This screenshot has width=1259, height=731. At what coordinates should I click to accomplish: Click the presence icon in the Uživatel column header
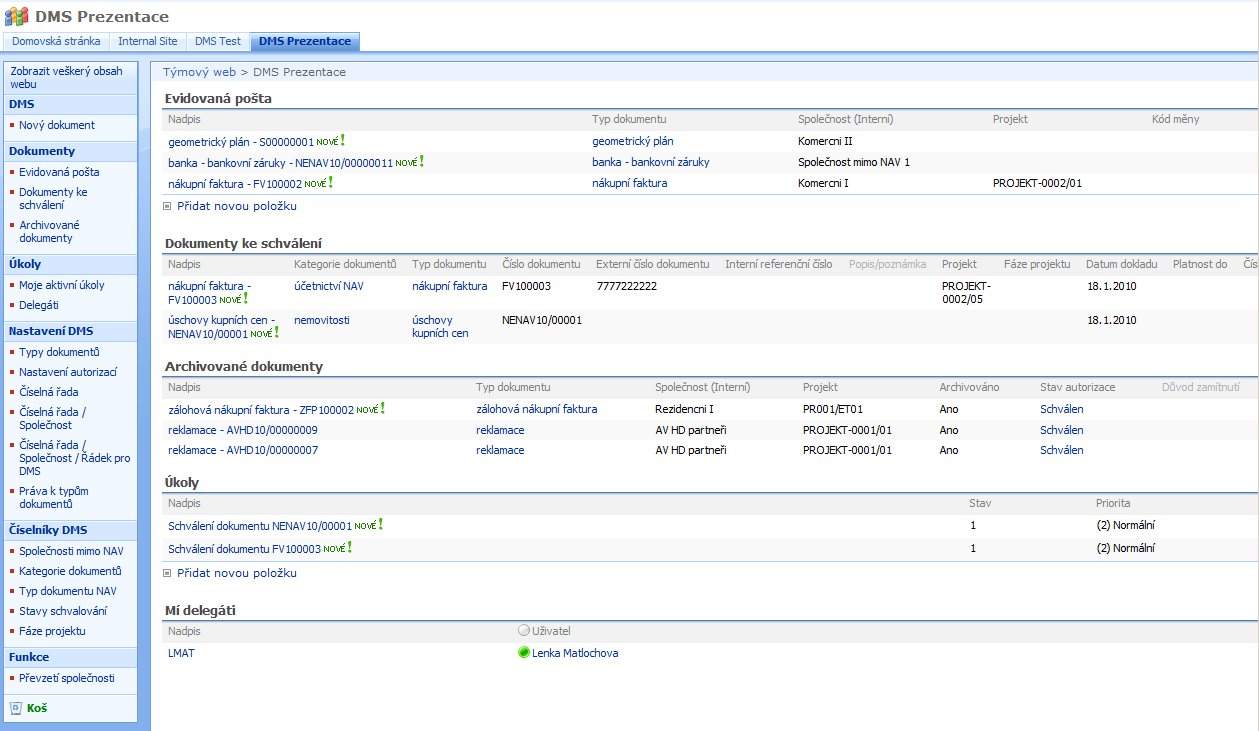pos(524,631)
